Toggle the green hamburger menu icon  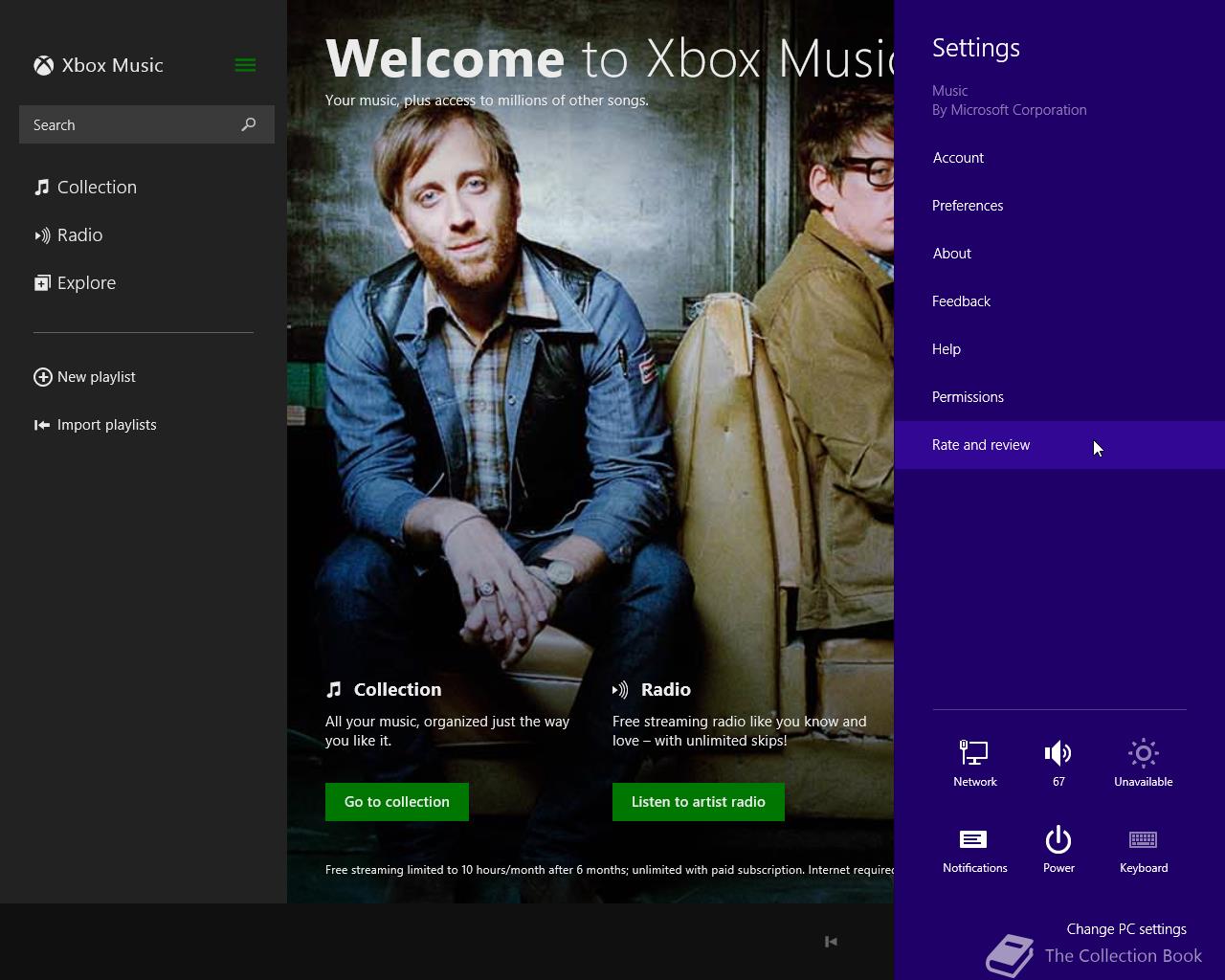click(245, 65)
